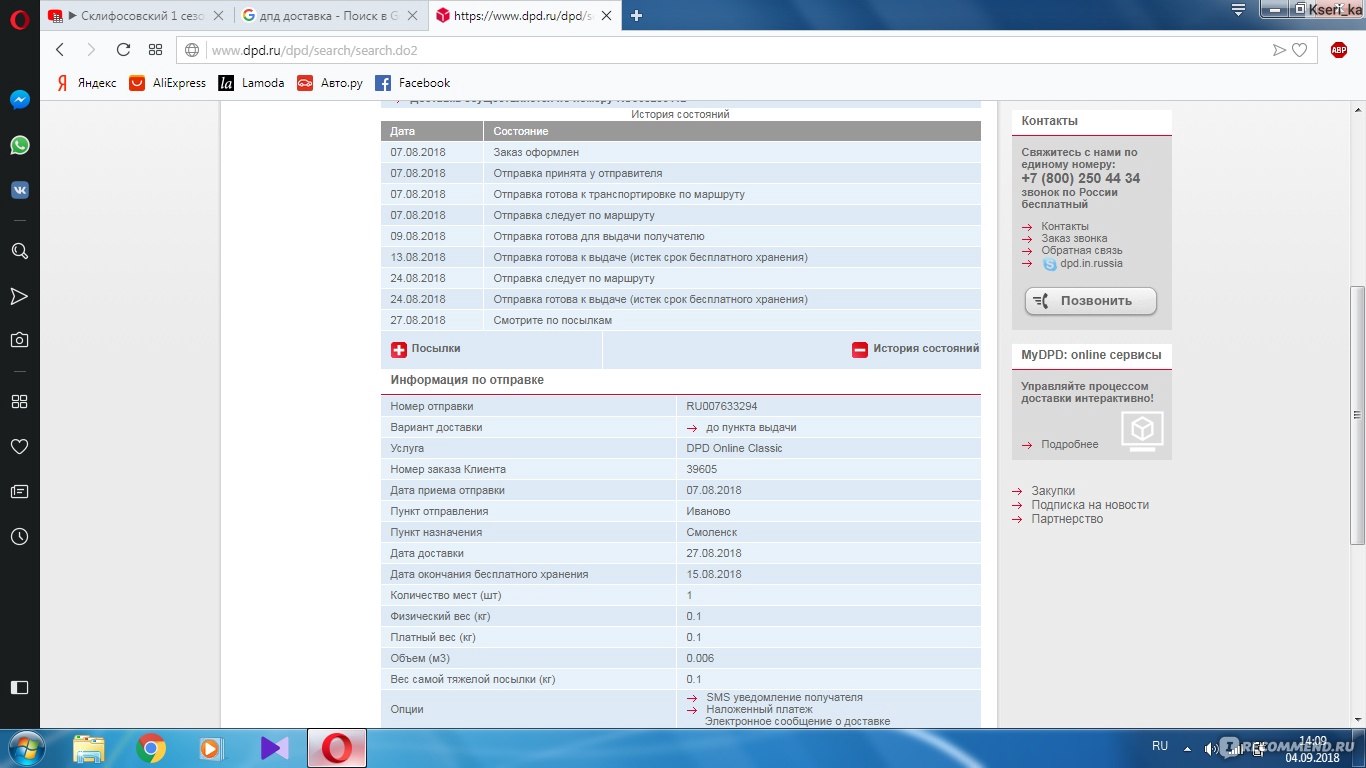1366x768 pixels.
Task: Open the Facebook bookmark
Action: coord(412,83)
